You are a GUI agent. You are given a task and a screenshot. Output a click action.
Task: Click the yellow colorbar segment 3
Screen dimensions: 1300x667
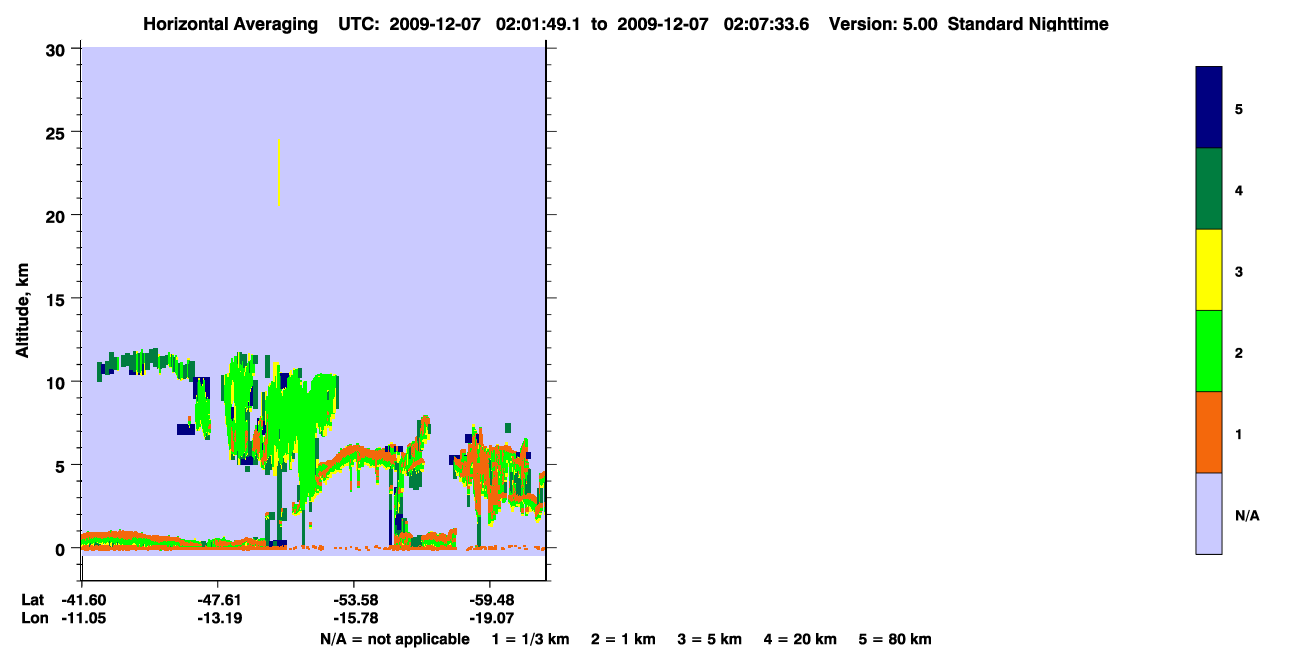pos(1209,270)
